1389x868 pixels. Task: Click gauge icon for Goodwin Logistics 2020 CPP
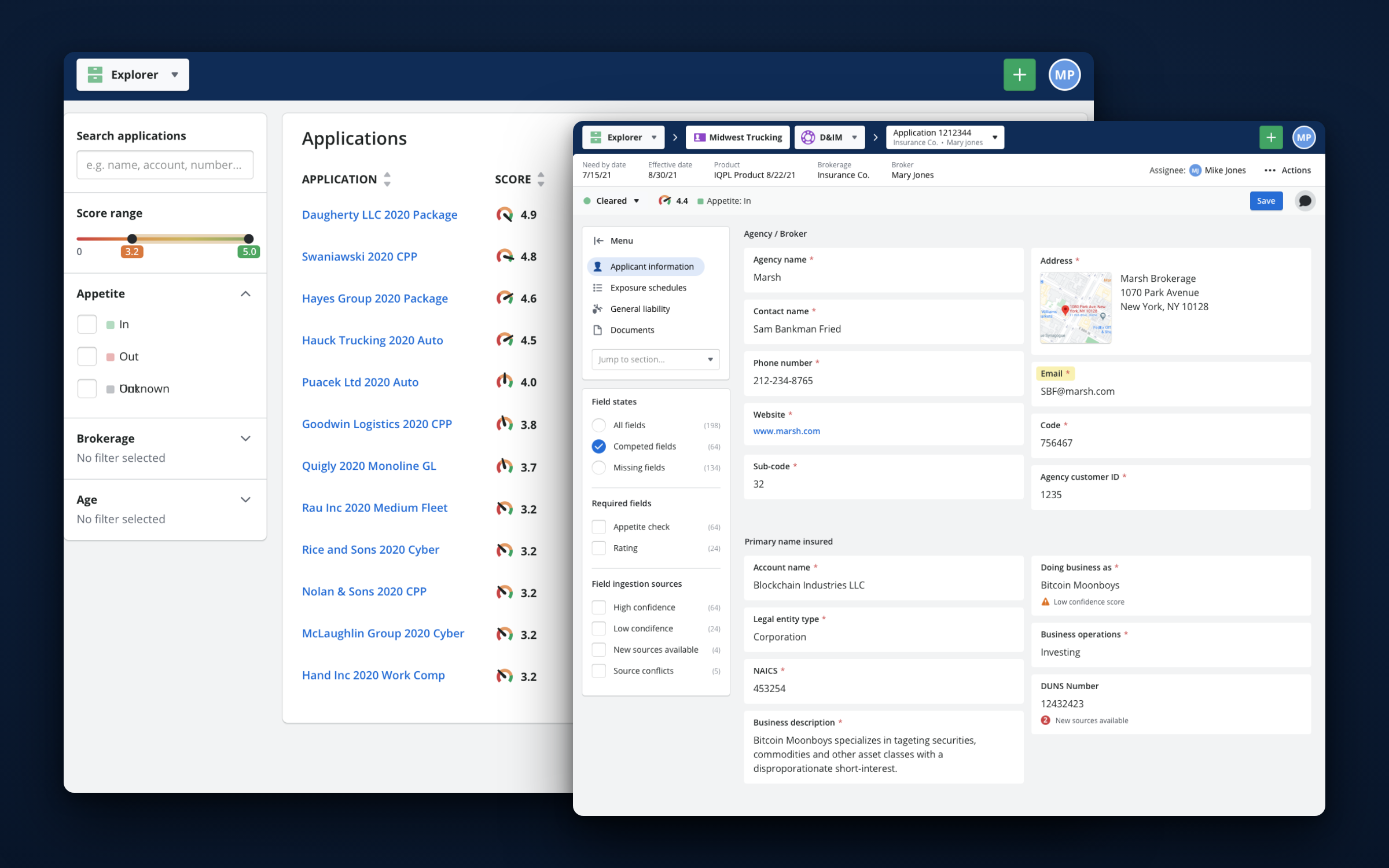click(x=505, y=424)
